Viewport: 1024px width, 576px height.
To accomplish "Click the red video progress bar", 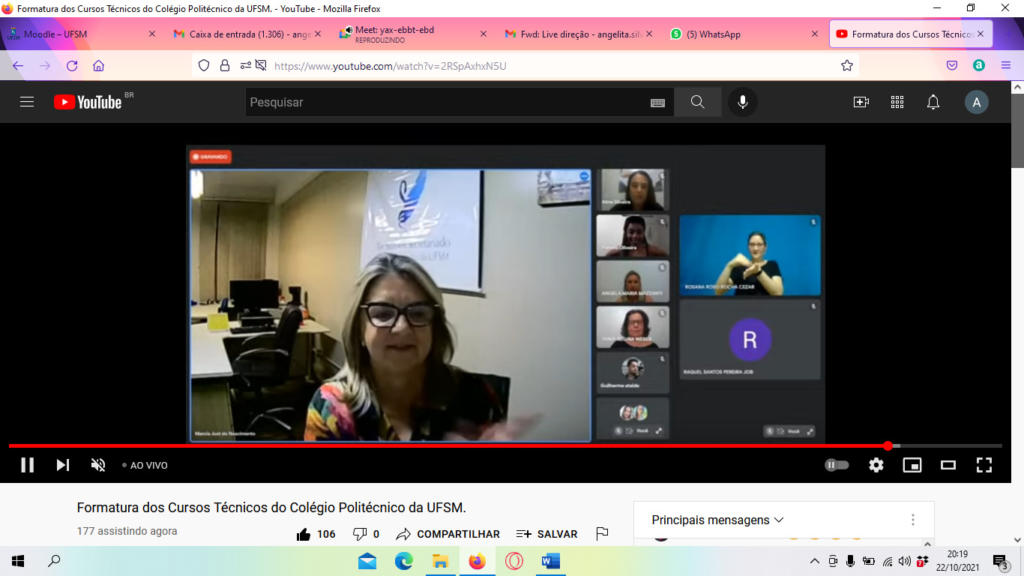I will pyautogui.click(x=450, y=446).
